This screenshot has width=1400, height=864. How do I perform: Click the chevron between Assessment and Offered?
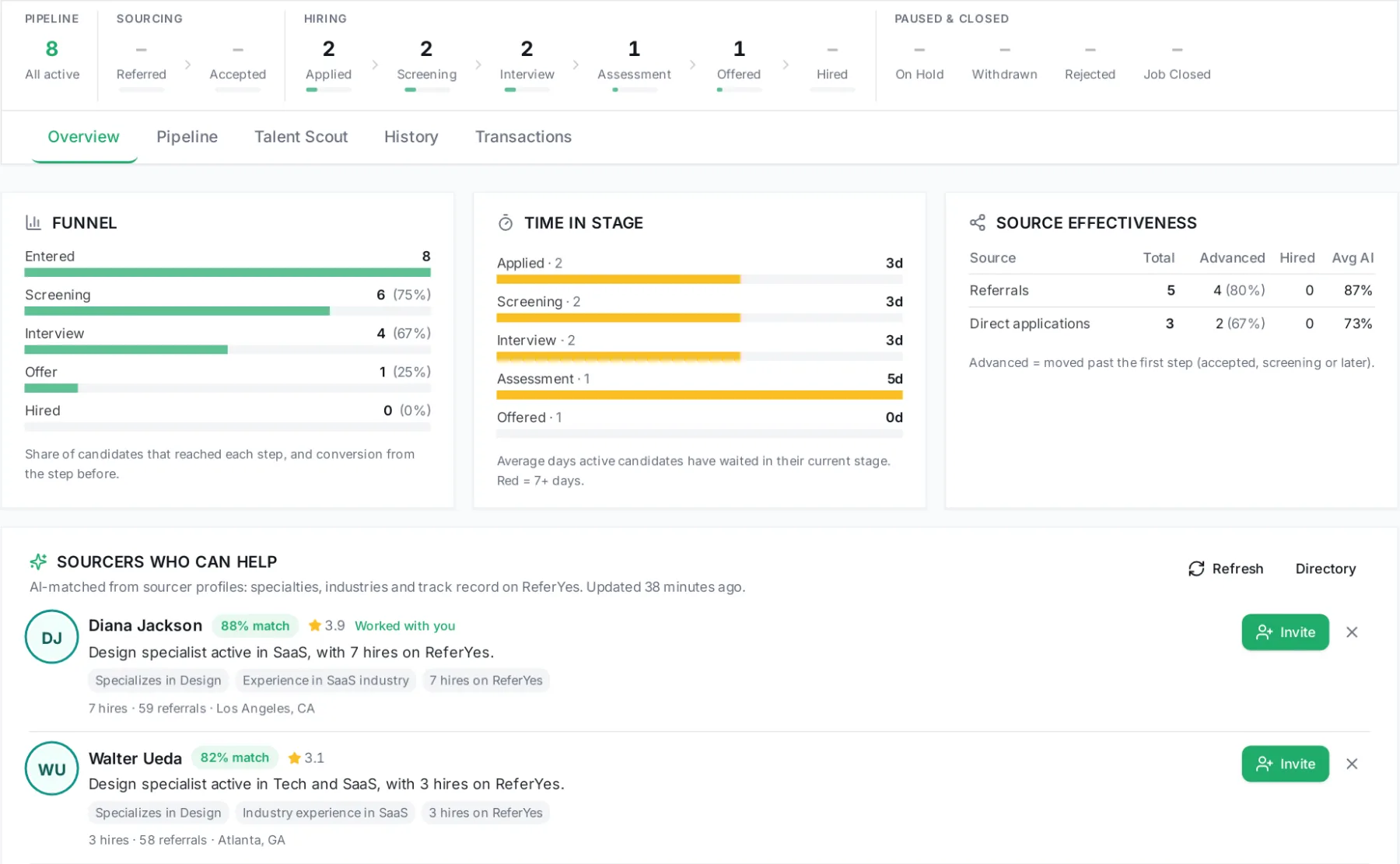[692, 65]
